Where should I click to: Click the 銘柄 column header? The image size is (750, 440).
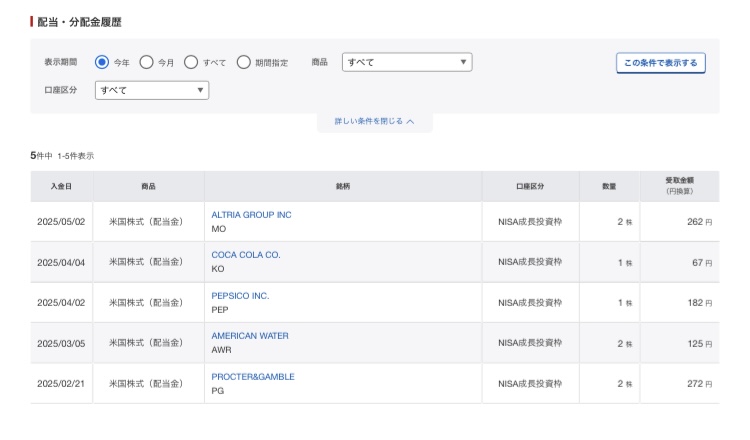pos(343,186)
